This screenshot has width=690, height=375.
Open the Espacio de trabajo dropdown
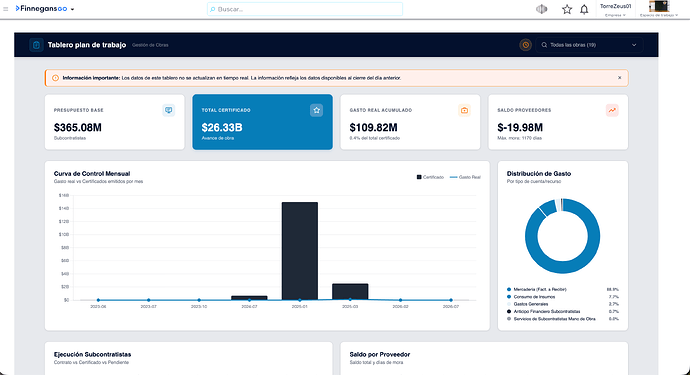659,15
